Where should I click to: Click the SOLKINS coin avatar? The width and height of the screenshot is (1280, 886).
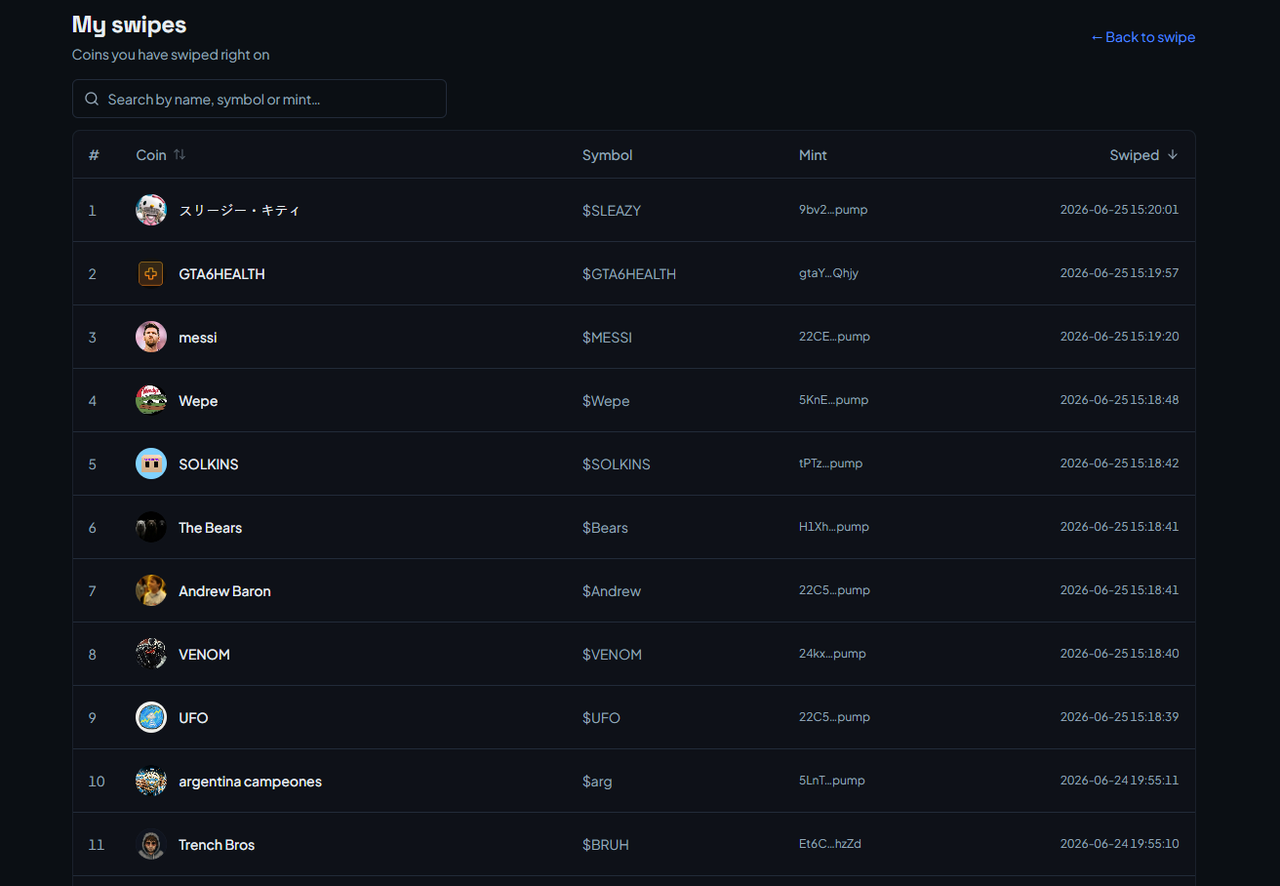tap(151, 464)
